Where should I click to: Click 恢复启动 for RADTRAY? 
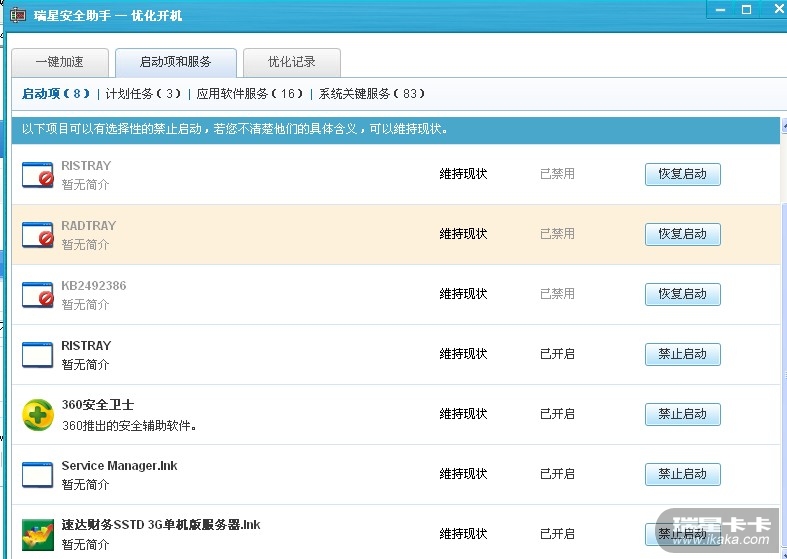pos(682,234)
